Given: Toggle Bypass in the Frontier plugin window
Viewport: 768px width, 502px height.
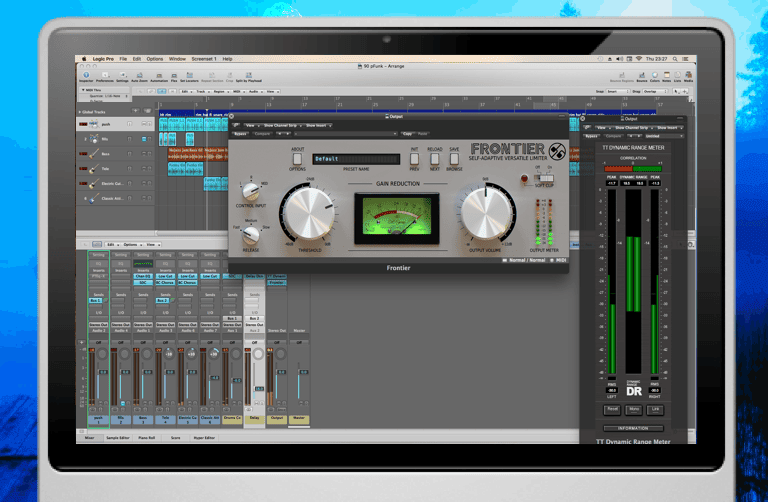Looking at the screenshot, I should (240, 134).
